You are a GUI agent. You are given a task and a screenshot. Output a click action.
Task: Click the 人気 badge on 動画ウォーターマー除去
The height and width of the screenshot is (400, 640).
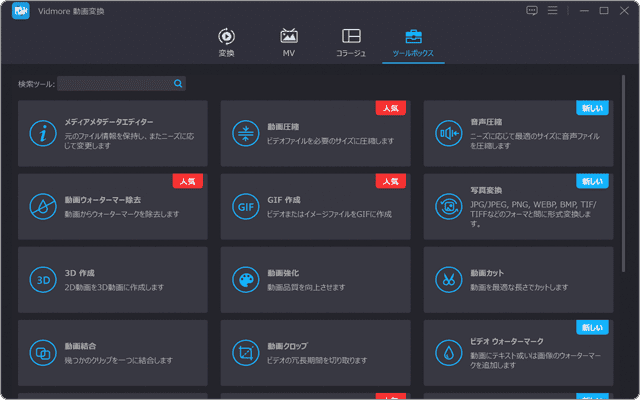pyautogui.click(x=188, y=181)
